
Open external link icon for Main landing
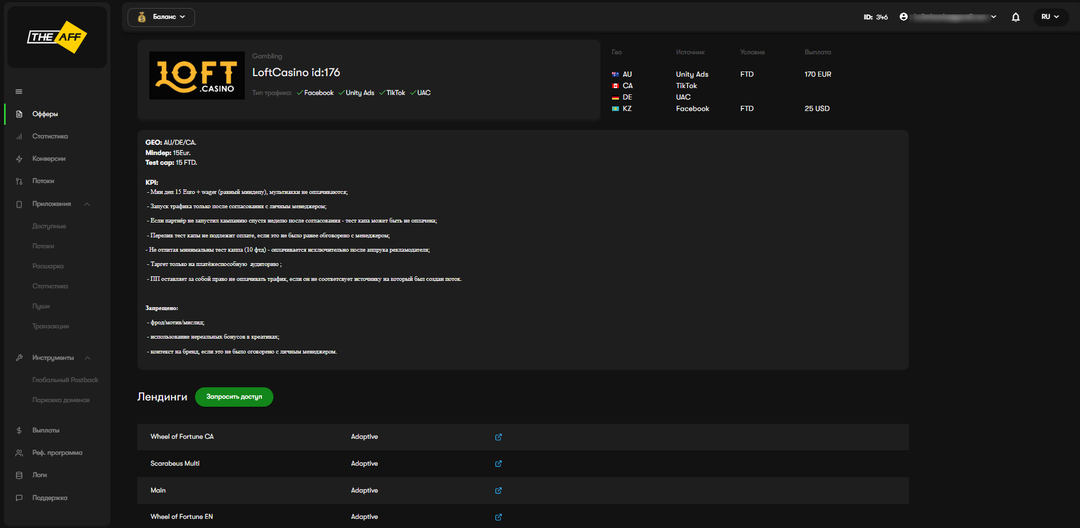[x=498, y=491]
